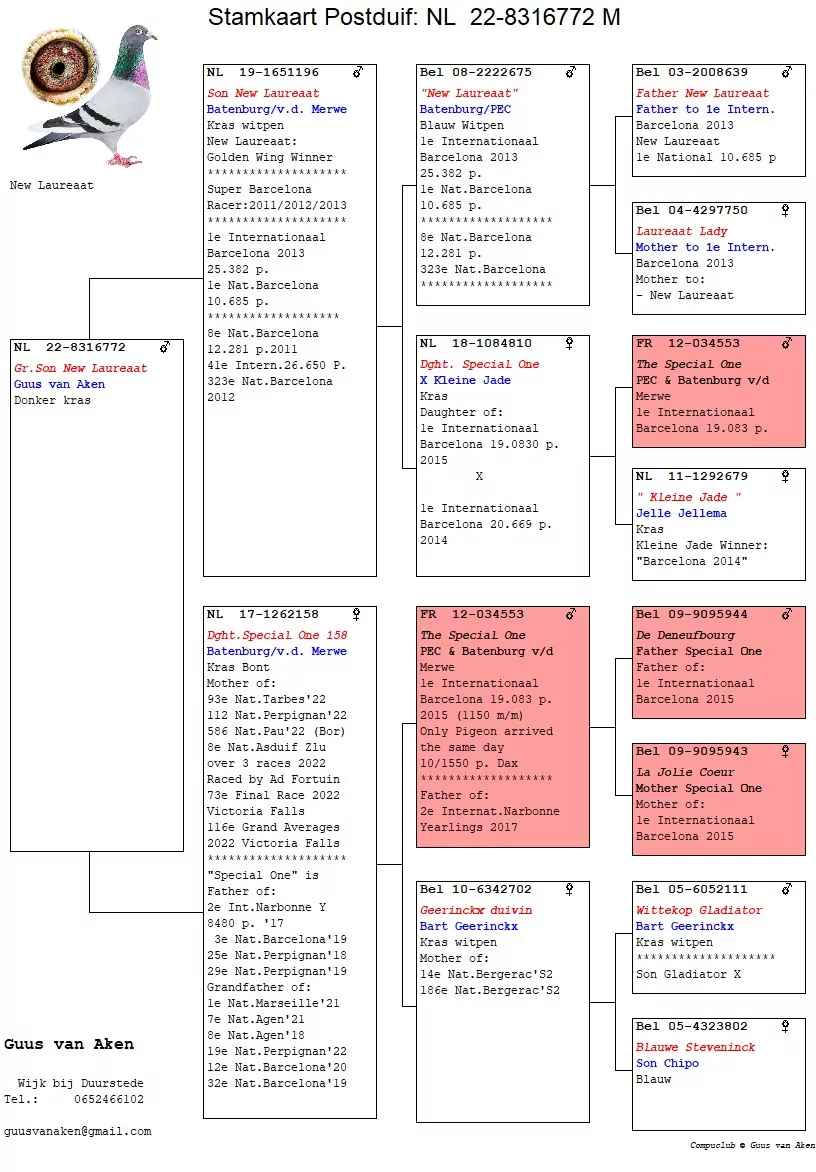
Task: Click the Stamkaart Postduif title heading
Action: coord(414,16)
